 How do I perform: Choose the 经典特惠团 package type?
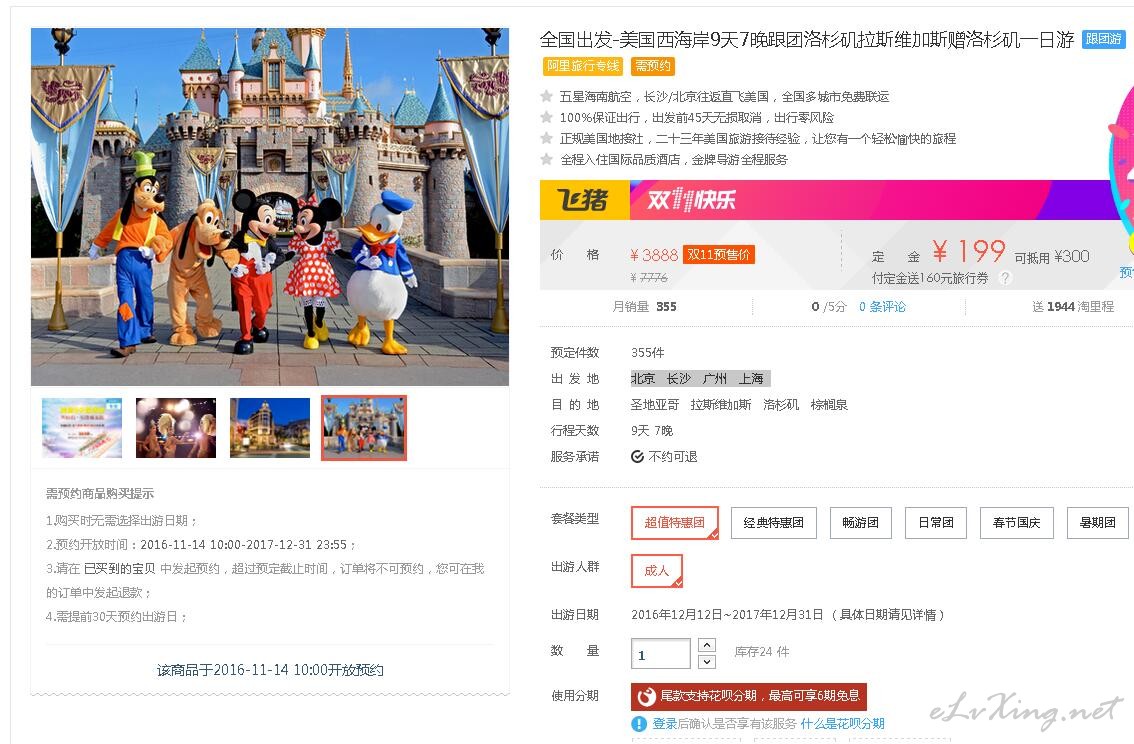[773, 523]
